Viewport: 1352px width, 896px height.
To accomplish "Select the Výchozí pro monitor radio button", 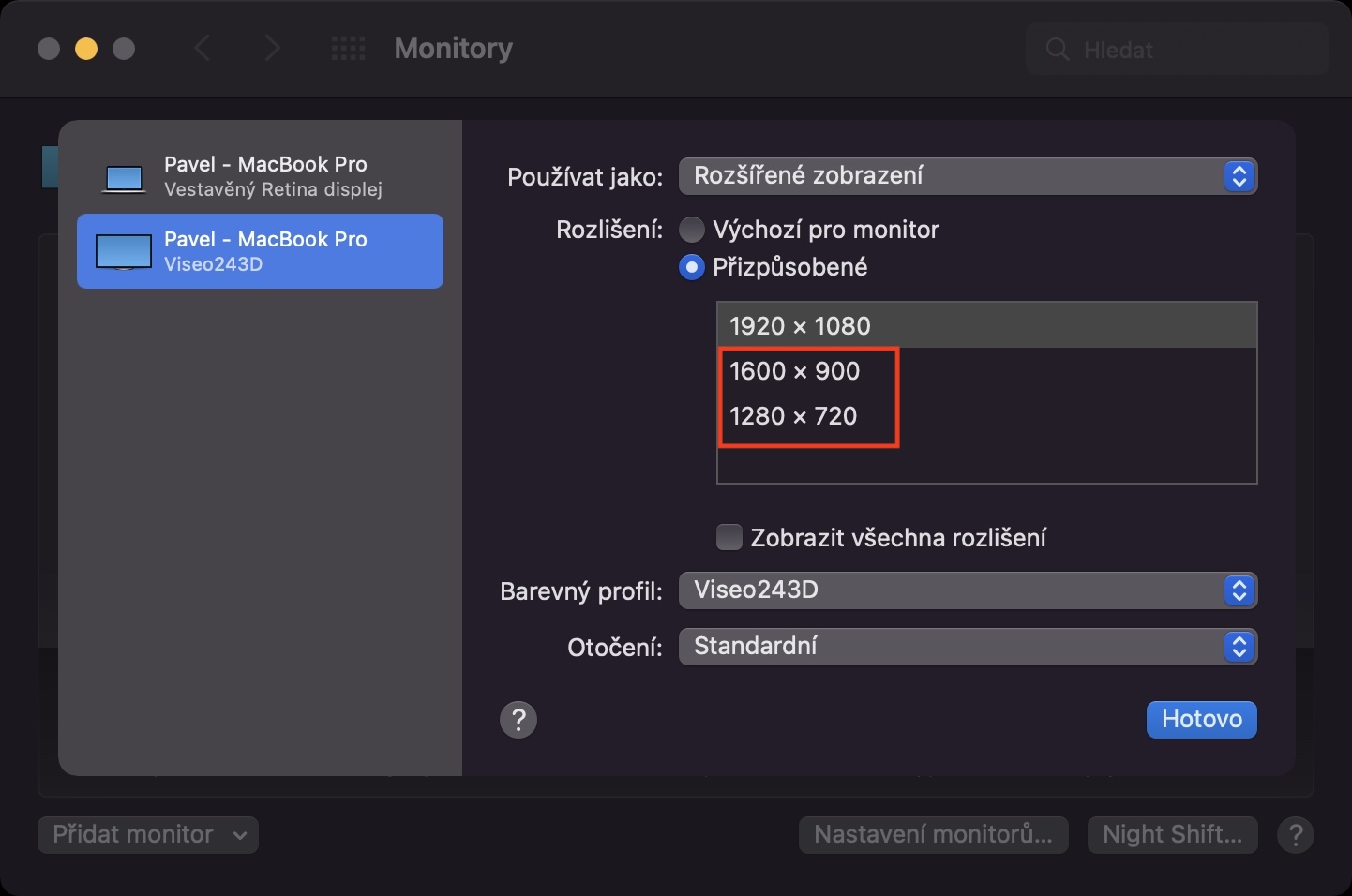I will 692,230.
